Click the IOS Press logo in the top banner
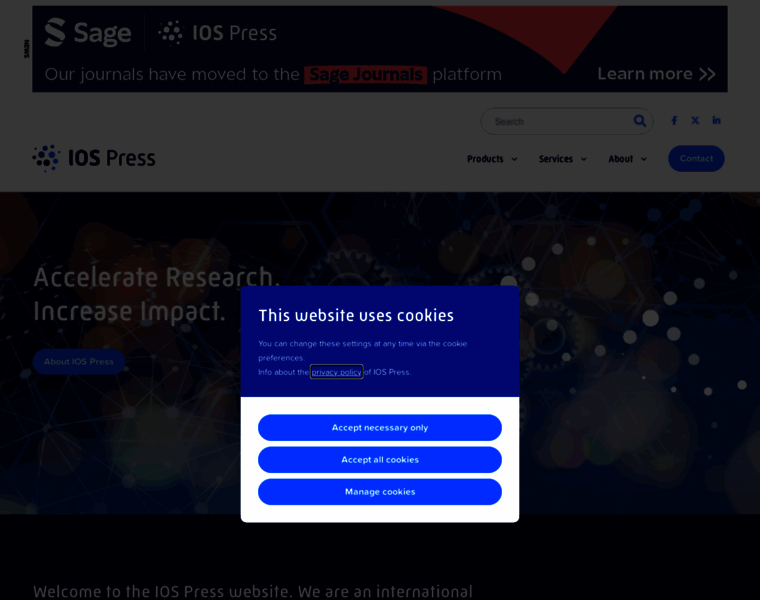The image size is (760, 600). click(x=217, y=33)
